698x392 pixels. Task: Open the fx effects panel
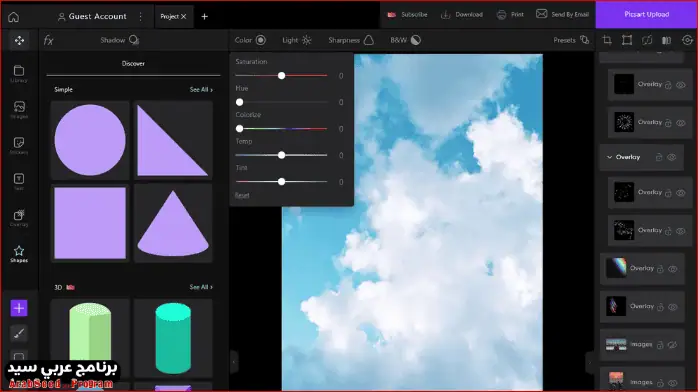click(x=49, y=40)
